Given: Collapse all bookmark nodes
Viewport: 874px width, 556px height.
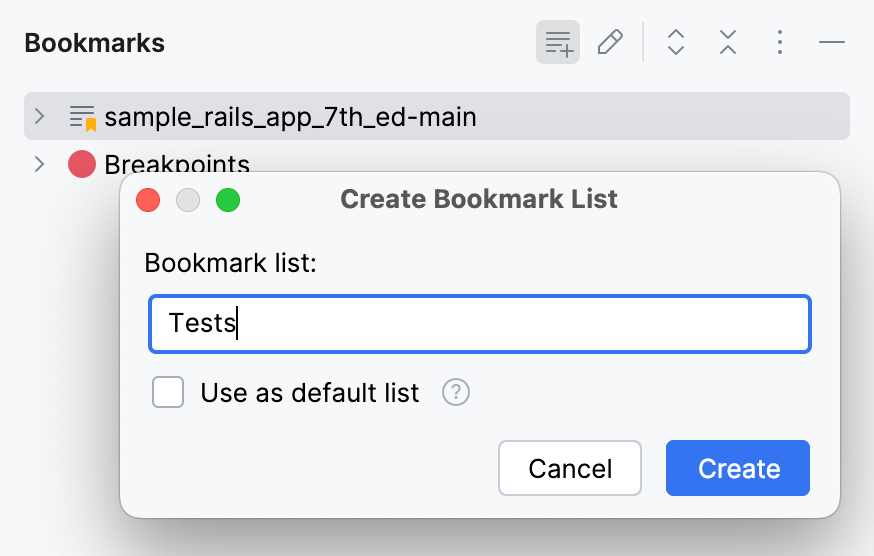Looking at the screenshot, I should [x=728, y=43].
